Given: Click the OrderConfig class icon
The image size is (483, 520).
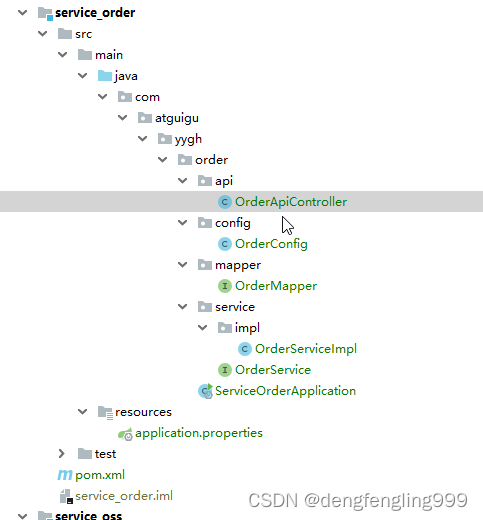Looking at the screenshot, I should coord(225,244).
